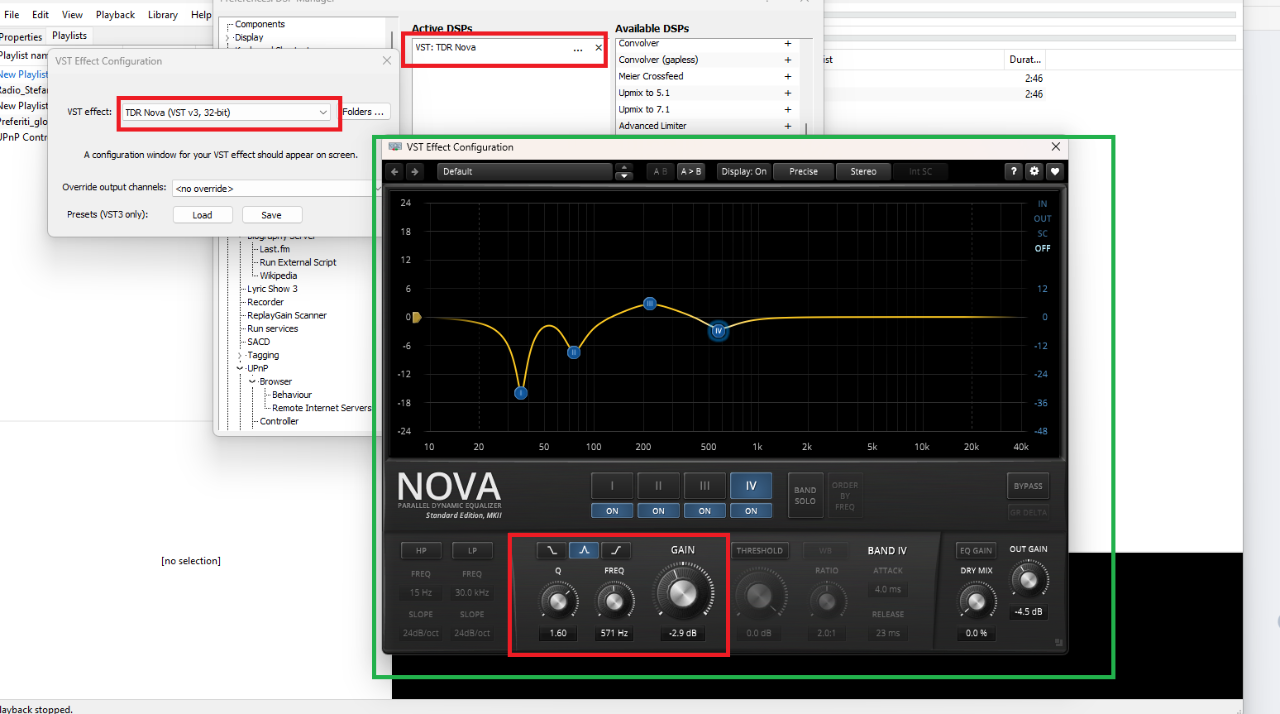Toggle BAND SOLO in Nova
This screenshot has width=1280, height=714.
805,495
